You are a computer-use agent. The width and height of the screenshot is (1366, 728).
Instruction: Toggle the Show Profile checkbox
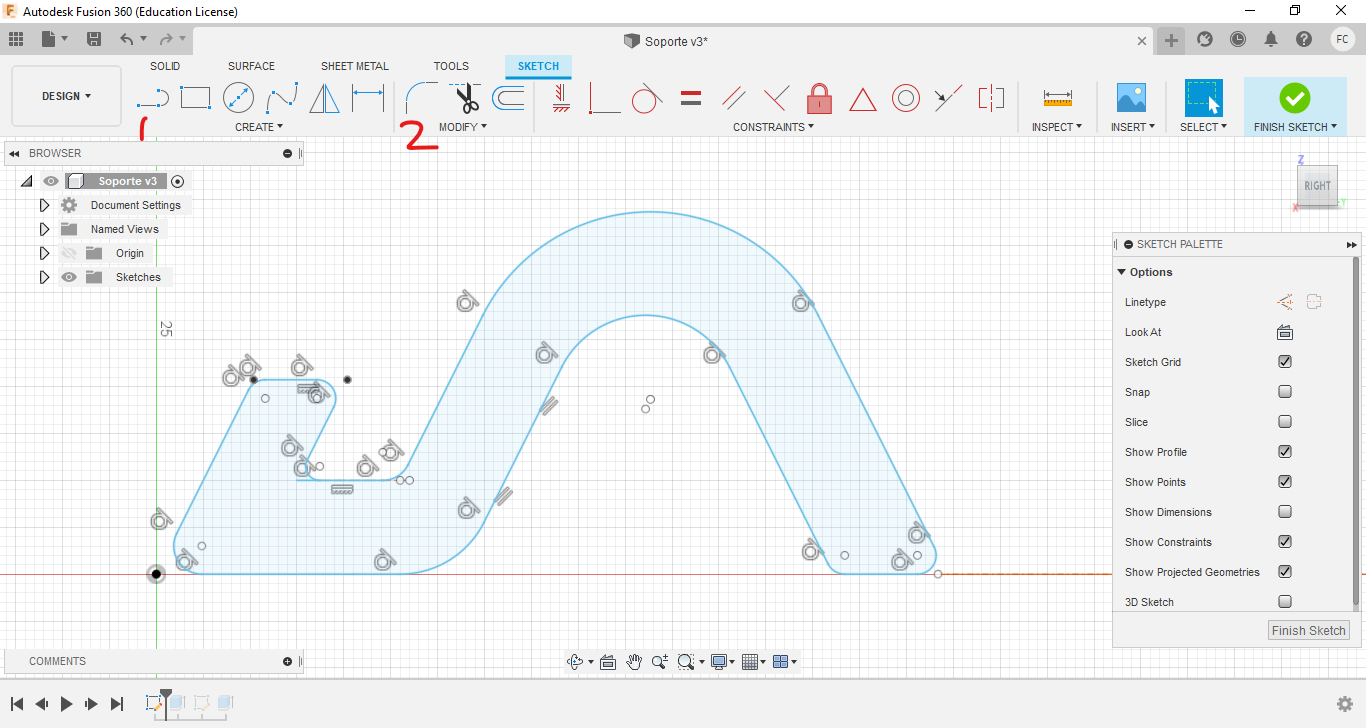tap(1285, 452)
